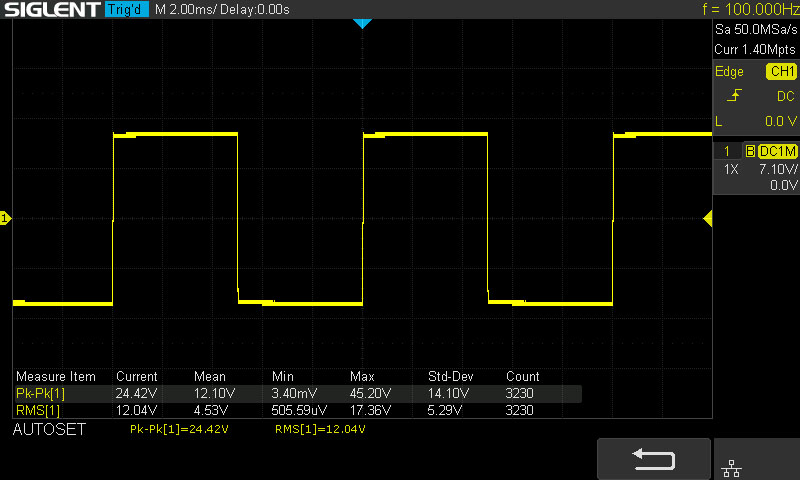The image size is (800, 480).
Task: Click the RMS max value '17.36V'
Action: point(370,411)
